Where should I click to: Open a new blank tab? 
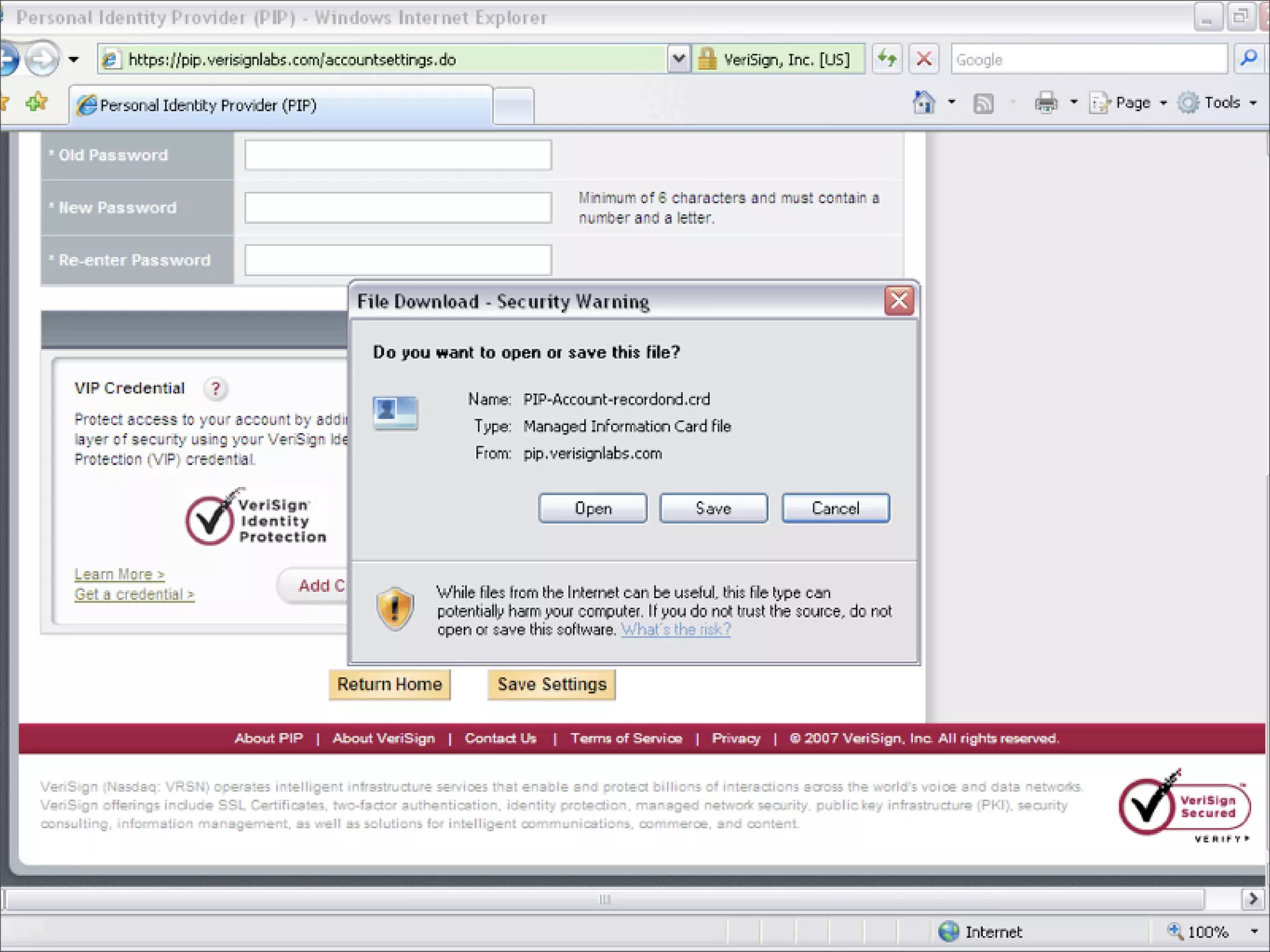[x=513, y=105]
